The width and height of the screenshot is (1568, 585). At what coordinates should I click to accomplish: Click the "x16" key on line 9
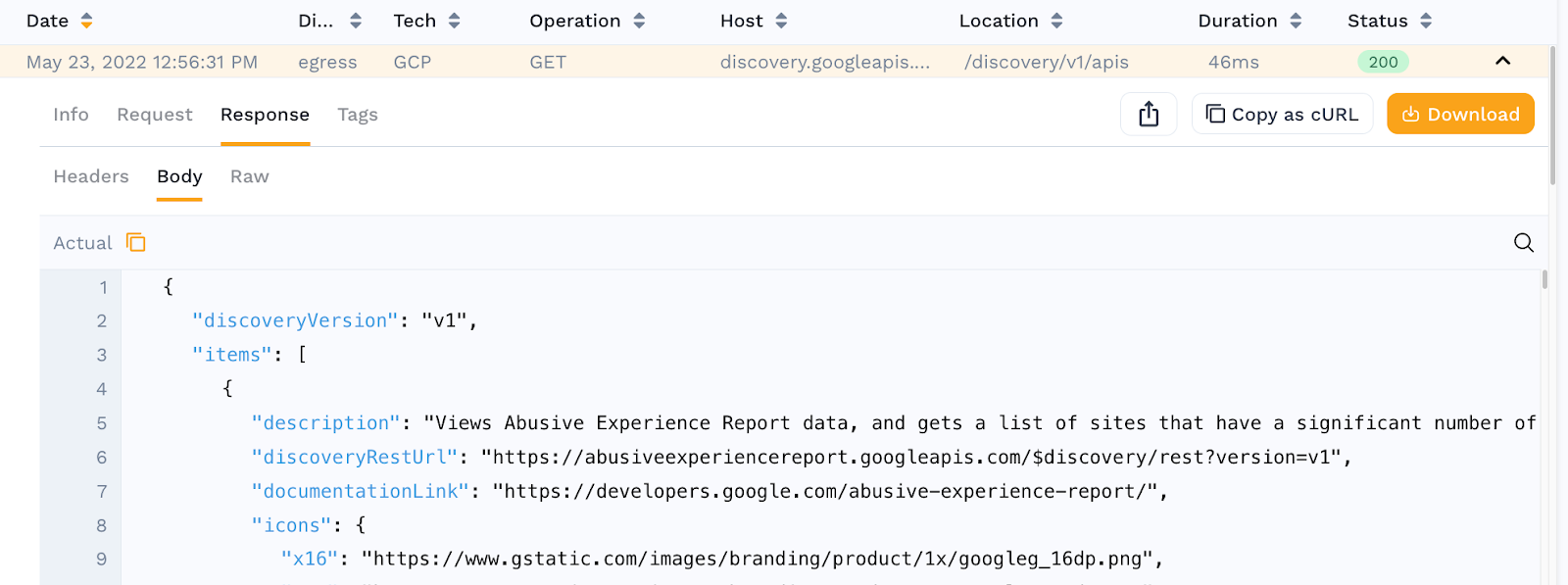click(x=309, y=559)
